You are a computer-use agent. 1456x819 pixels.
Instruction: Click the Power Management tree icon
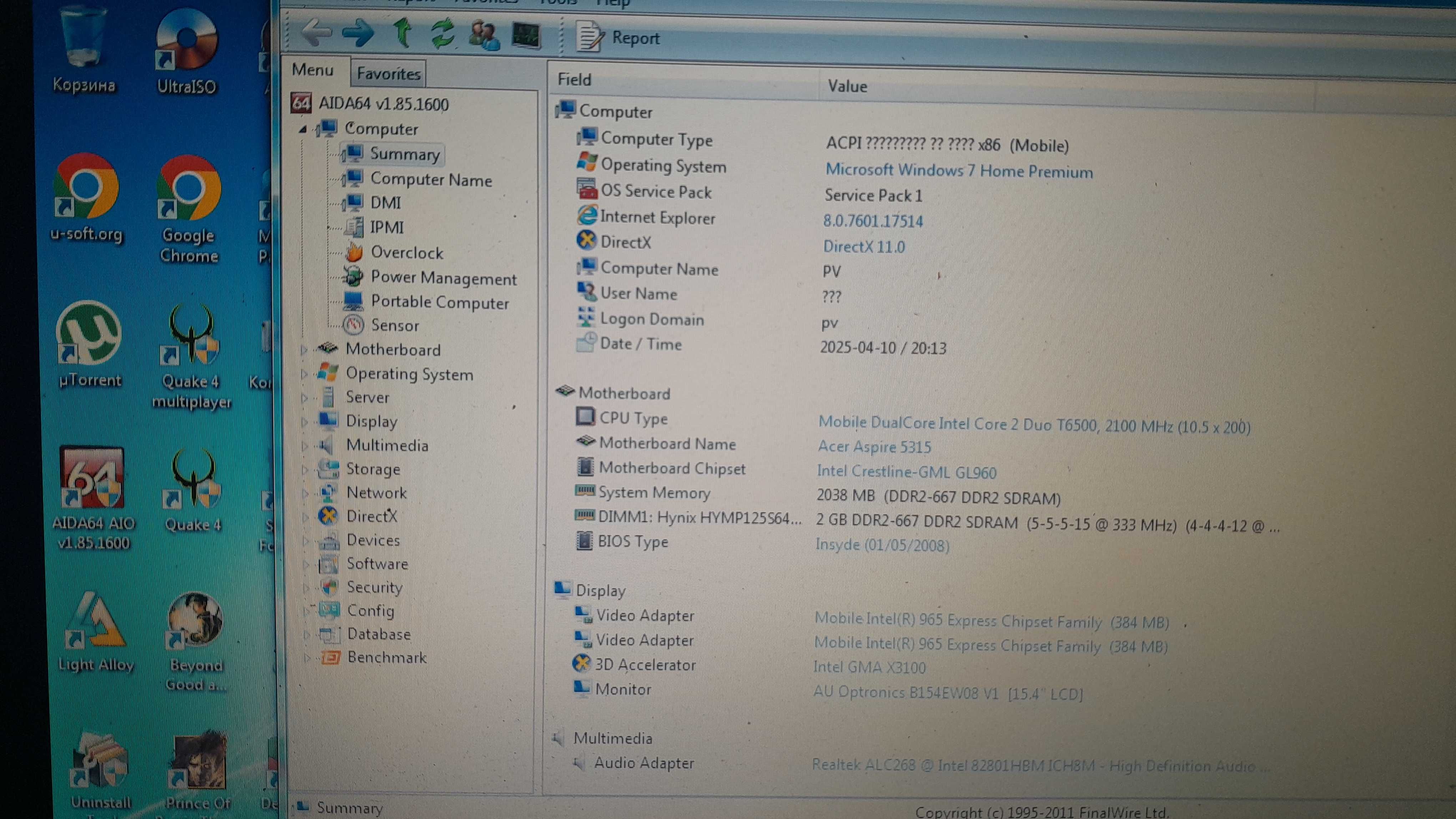coord(354,276)
